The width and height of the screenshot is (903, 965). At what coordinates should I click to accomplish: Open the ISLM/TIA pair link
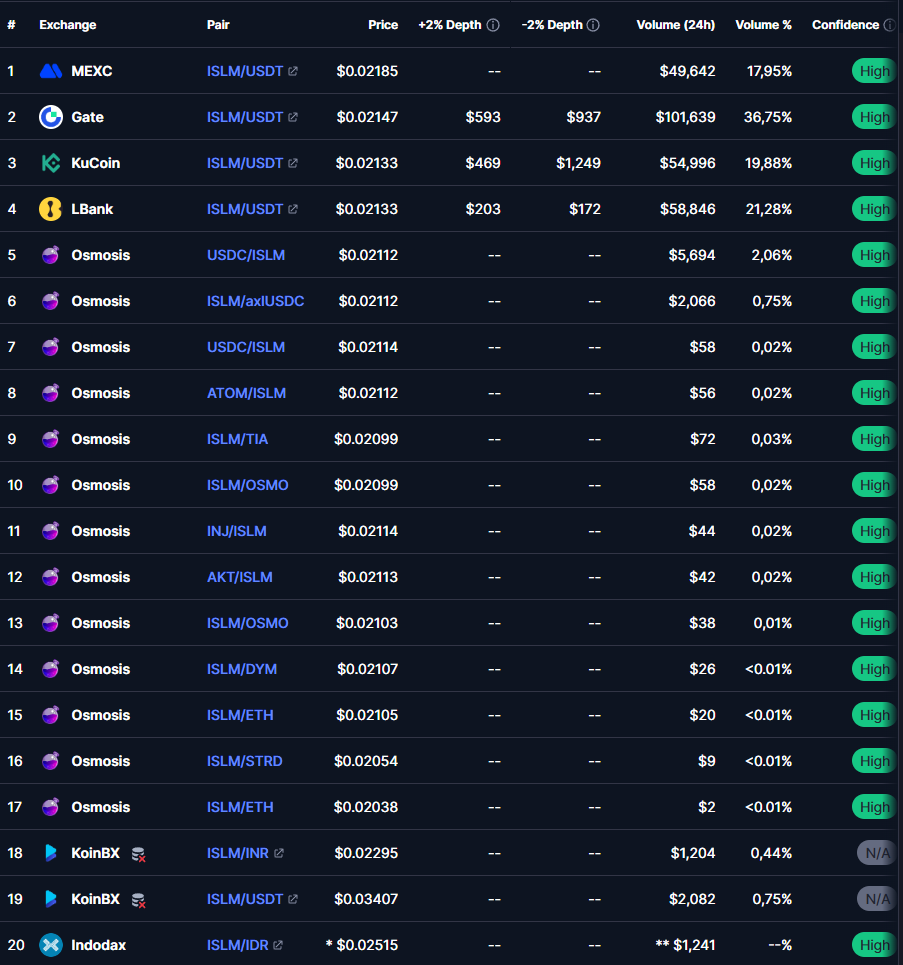(238, 439)
